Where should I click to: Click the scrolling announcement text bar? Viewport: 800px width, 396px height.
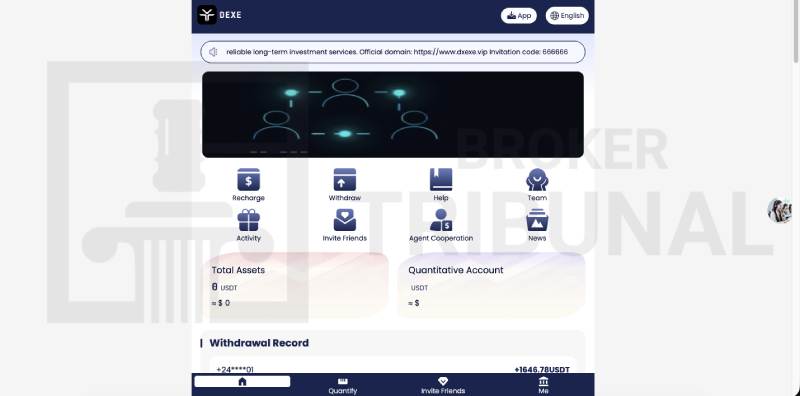coord(393,52)
